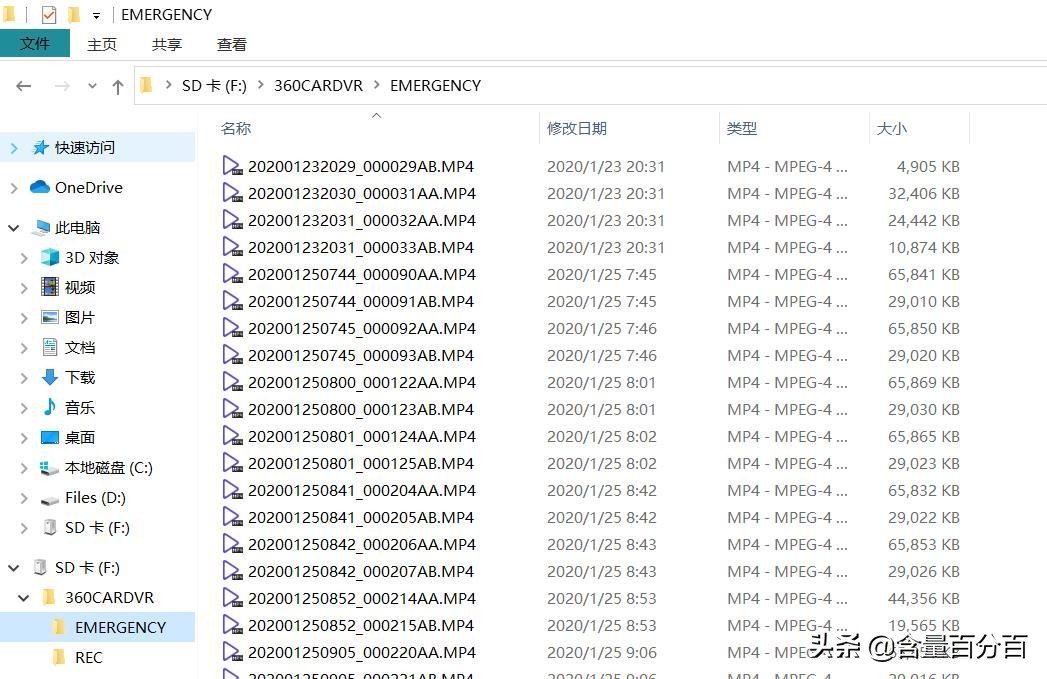The height and width of the screenshot is (679, 1047).
Task: Switch to the 查看 (View) ribbon tab
Action: 231,44
